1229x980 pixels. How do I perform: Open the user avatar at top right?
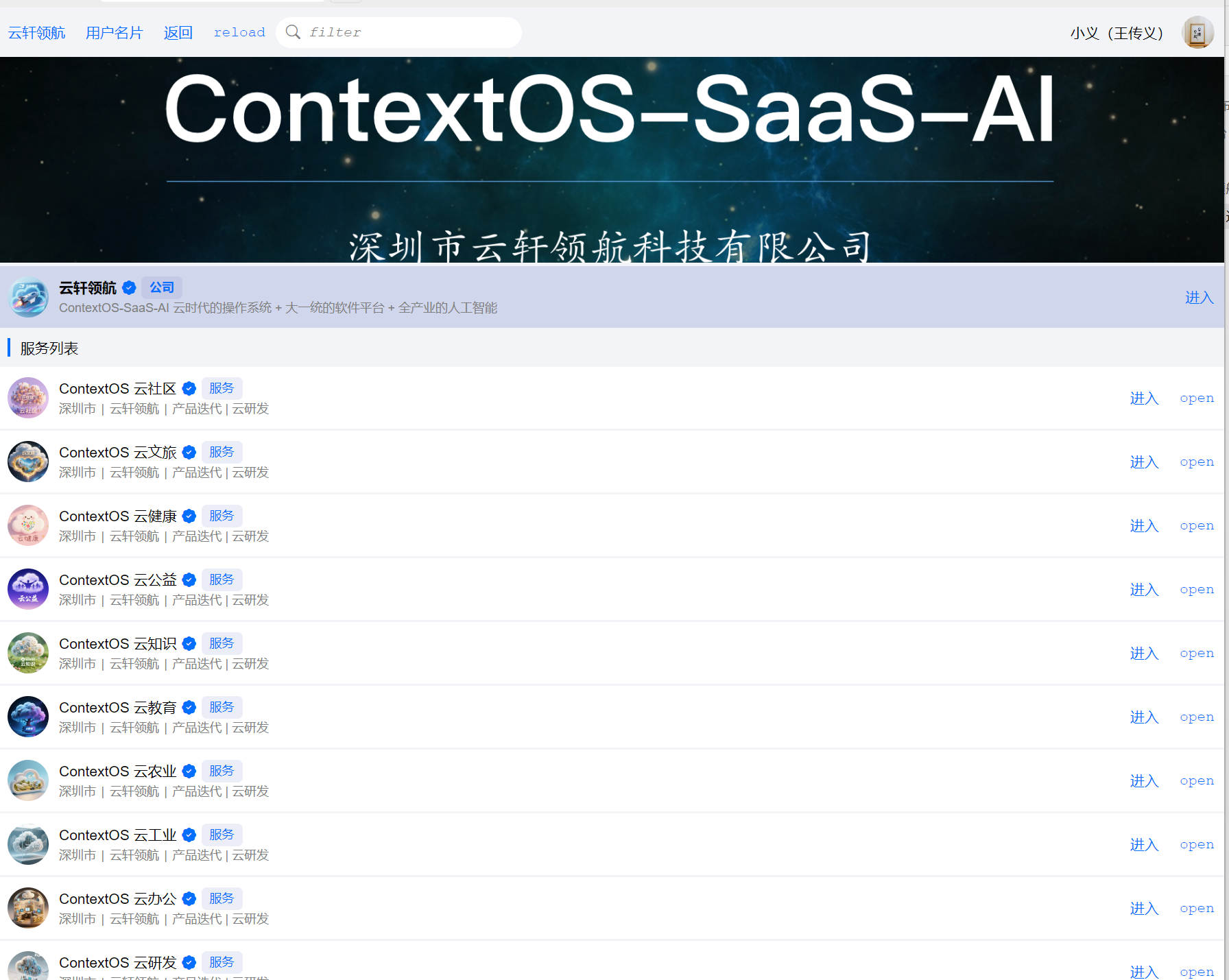1197,32
